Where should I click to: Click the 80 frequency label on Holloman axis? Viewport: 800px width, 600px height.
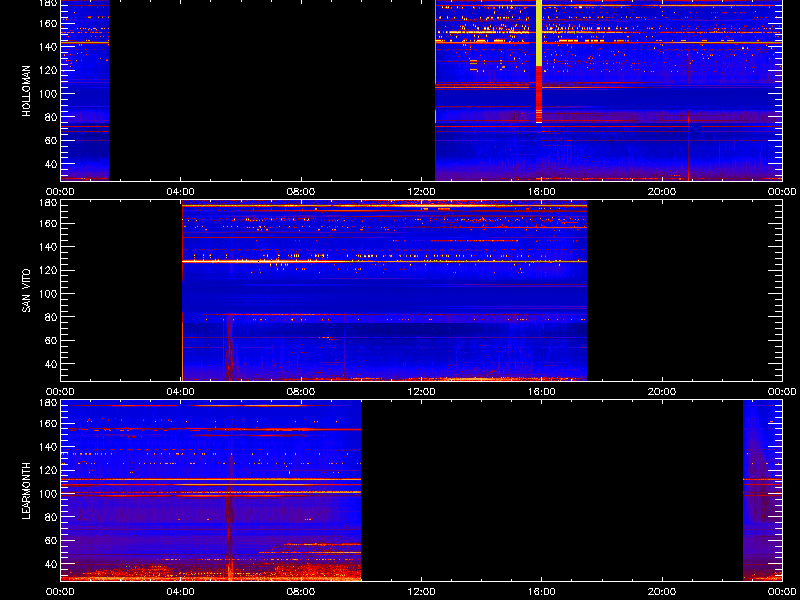(51, 117)
